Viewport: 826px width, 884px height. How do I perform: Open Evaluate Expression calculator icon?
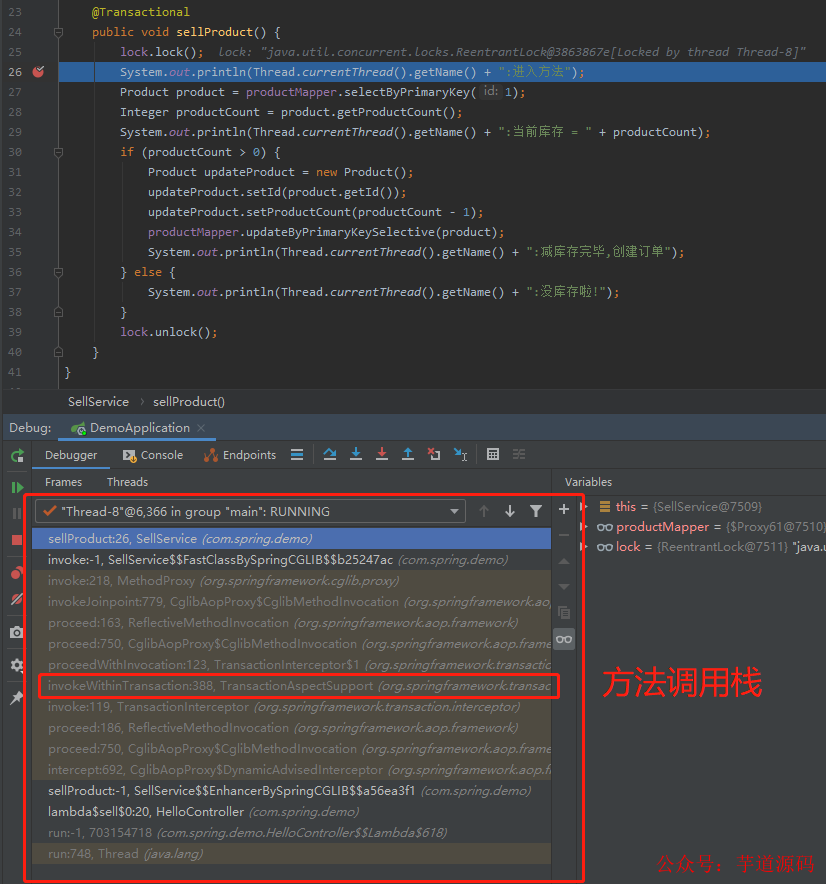pos(493,454)
